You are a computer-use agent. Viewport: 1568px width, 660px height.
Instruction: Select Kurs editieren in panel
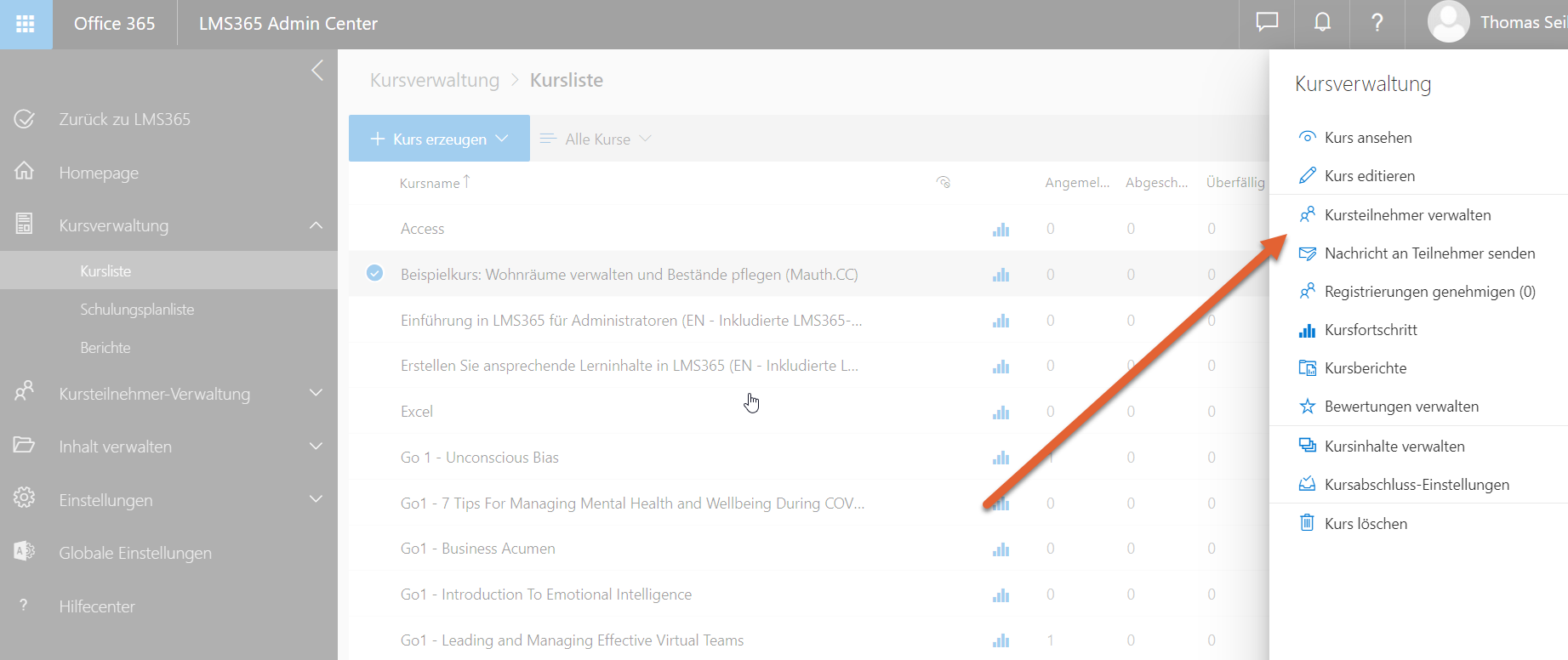[x=1369, y=176]
